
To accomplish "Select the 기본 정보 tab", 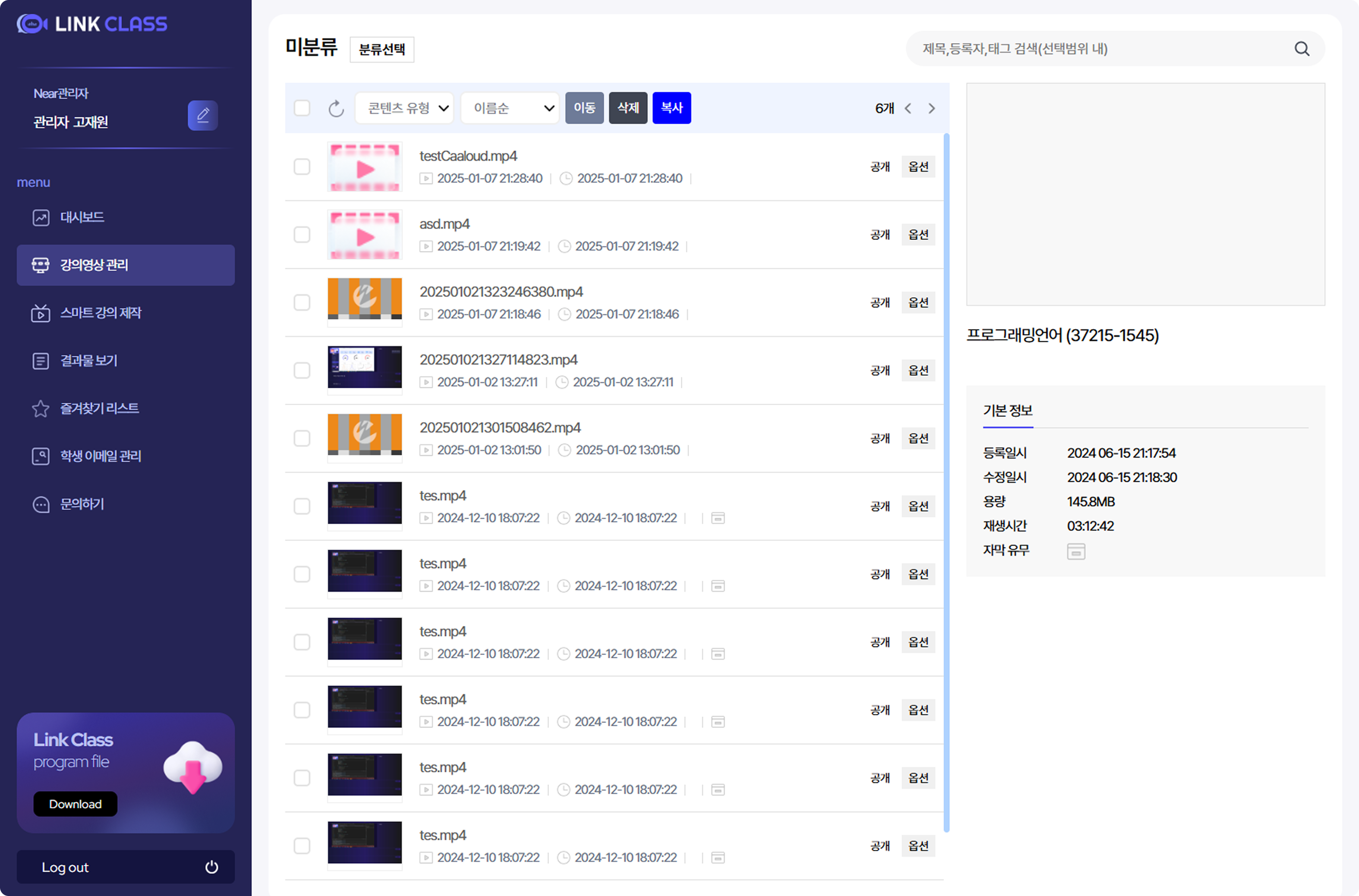I will [x=1008, y=410].
